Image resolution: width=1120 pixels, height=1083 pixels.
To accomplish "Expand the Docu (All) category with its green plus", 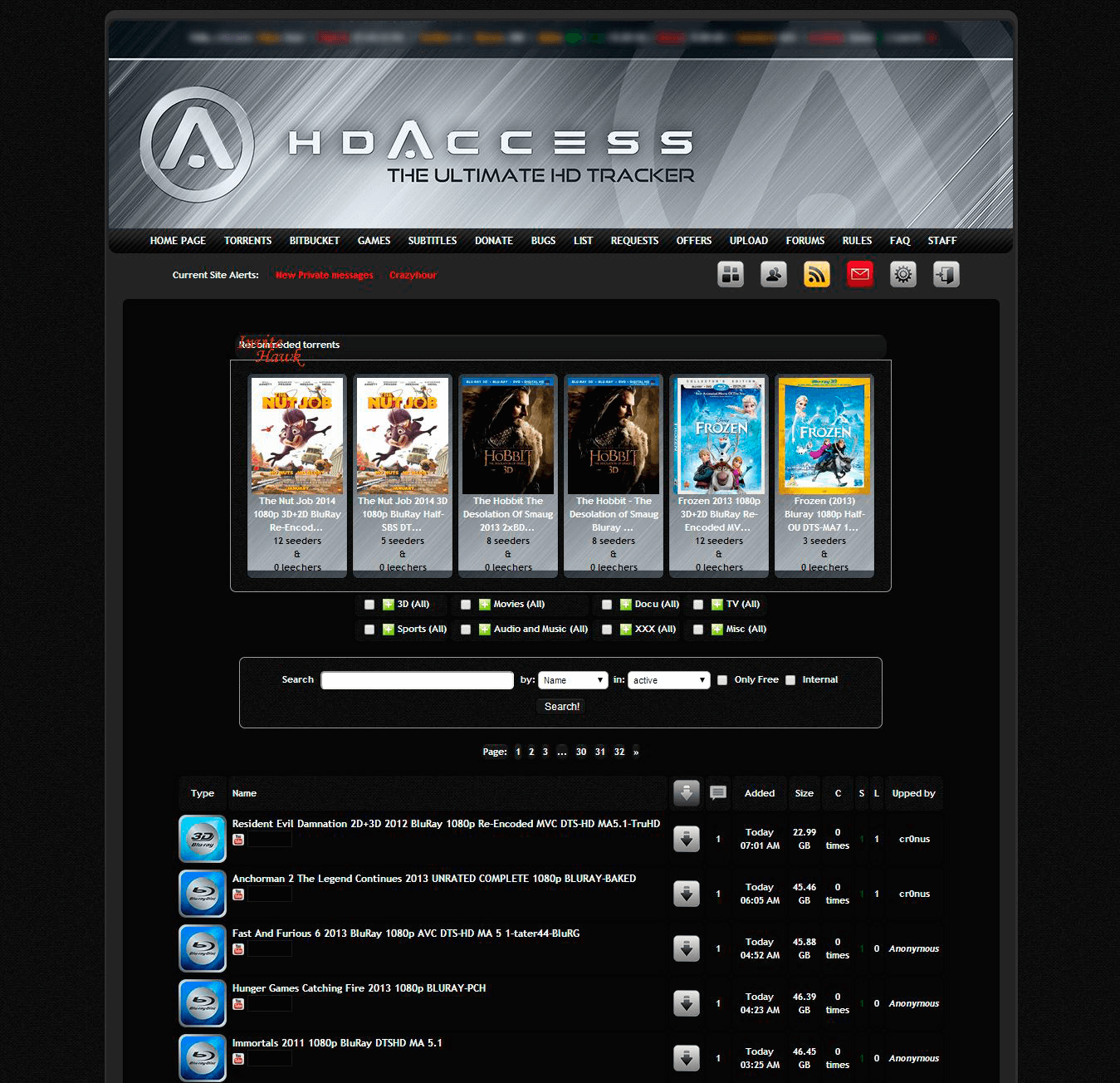I will tap(625, 605).
